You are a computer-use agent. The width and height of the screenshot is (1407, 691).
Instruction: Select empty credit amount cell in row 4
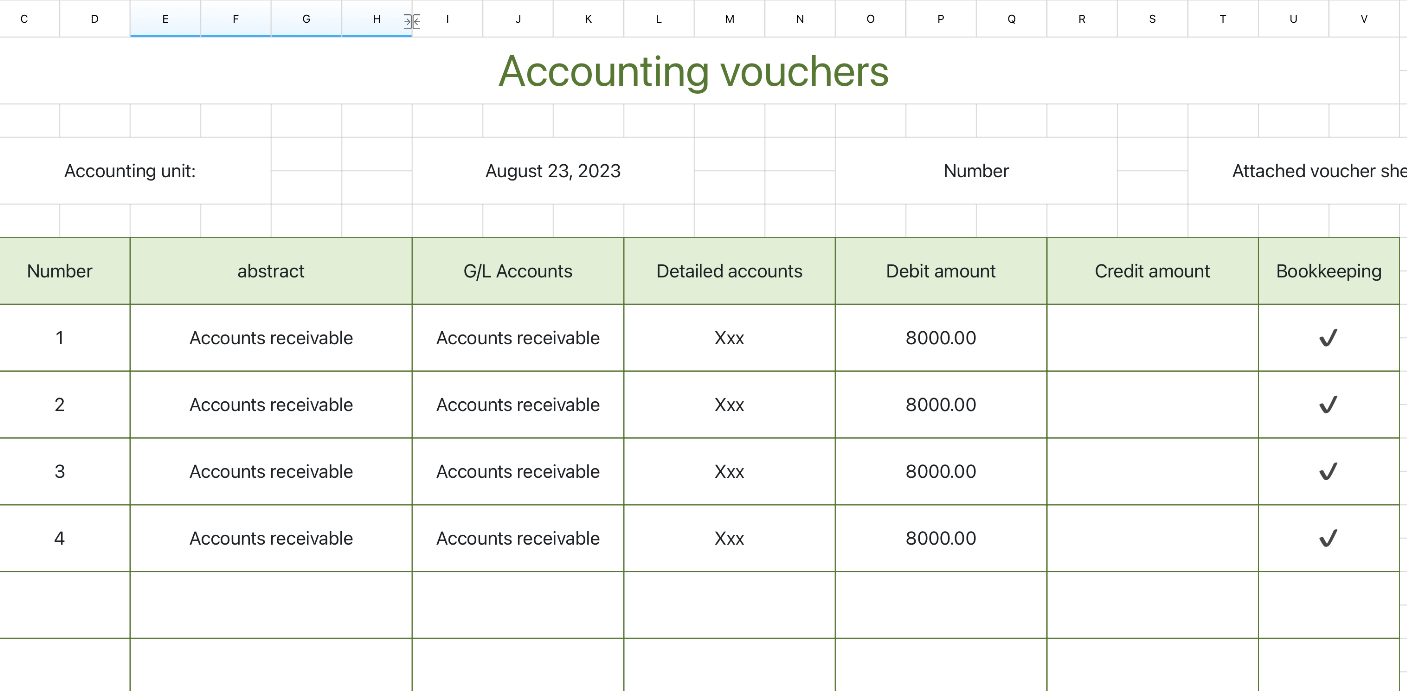pyautogui.click(x=1152, y=538)
